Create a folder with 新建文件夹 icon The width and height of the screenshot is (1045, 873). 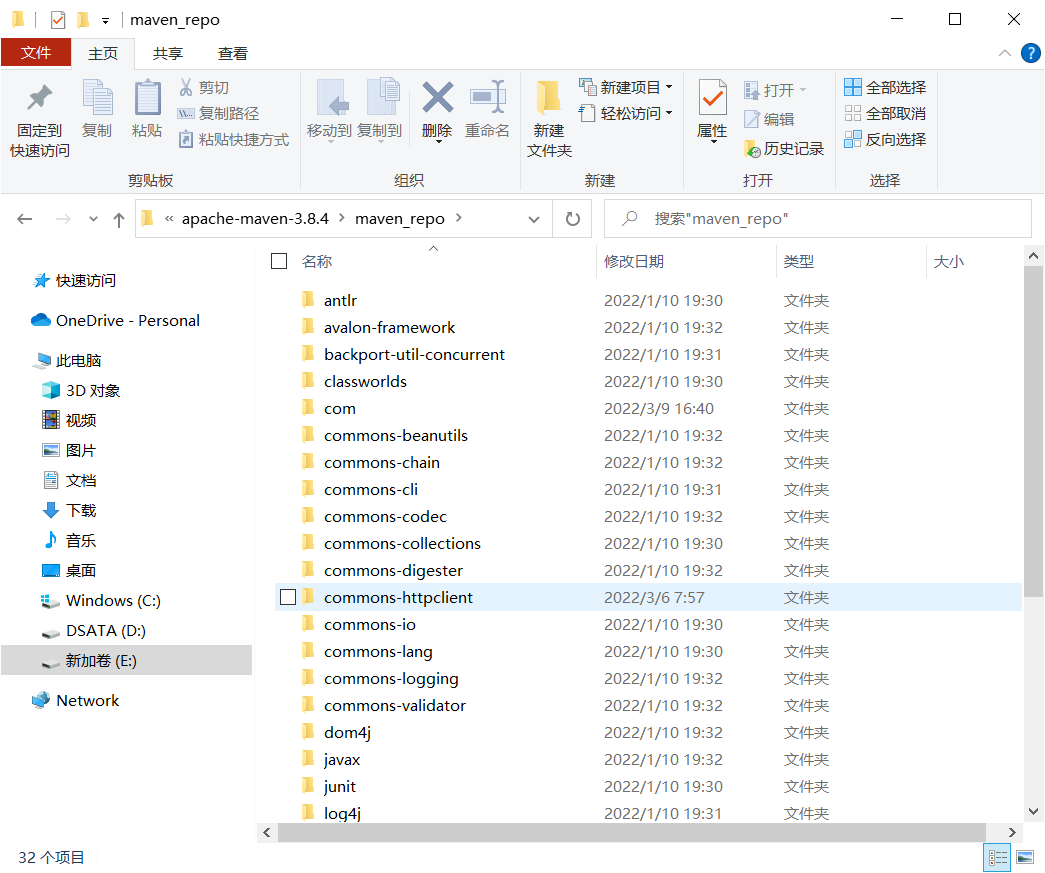pos(549,113)
